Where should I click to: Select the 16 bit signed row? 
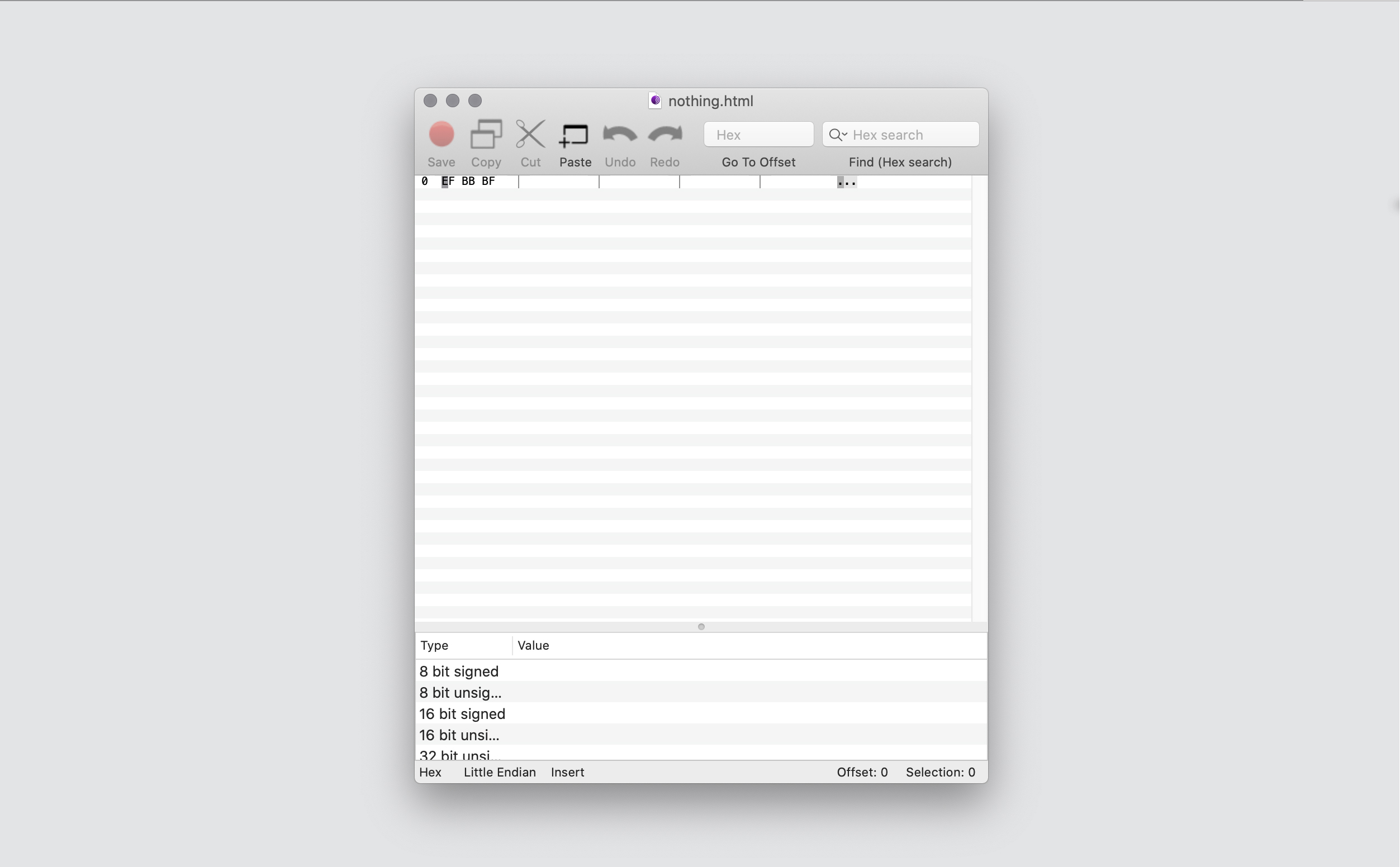(x=462, y=714)
